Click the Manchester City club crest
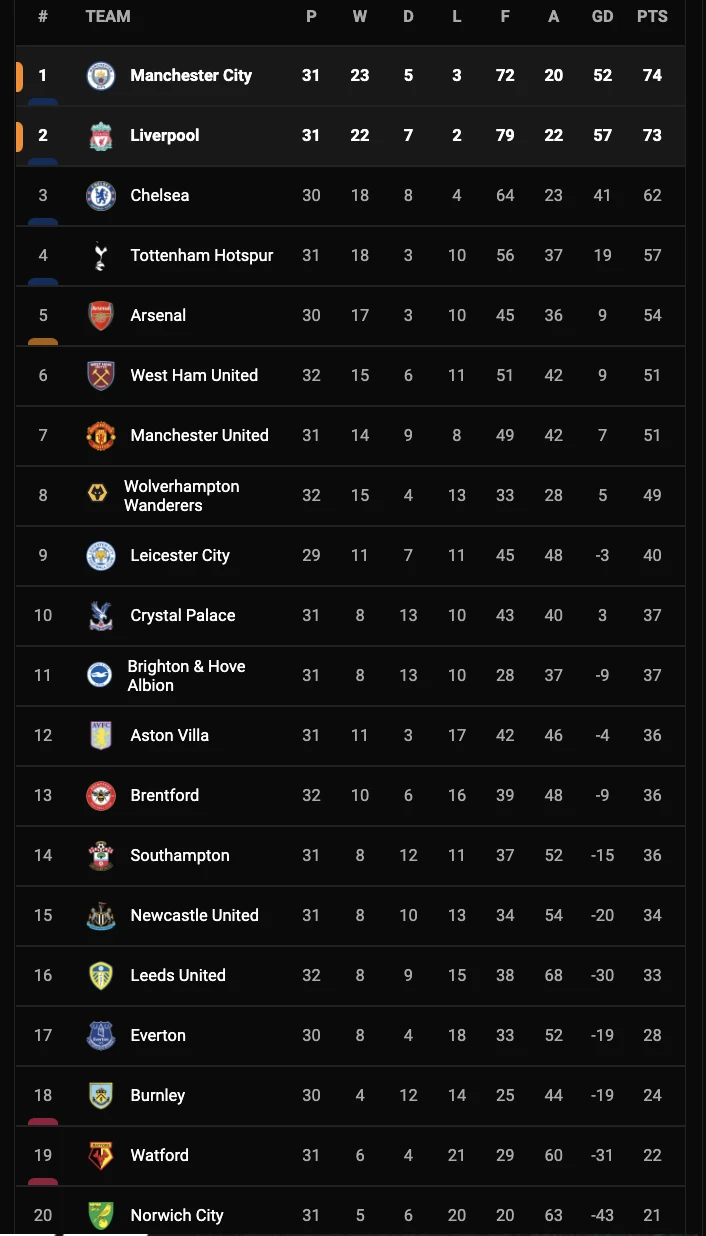This screenshot has width=706, height=1236. point(101,76)
